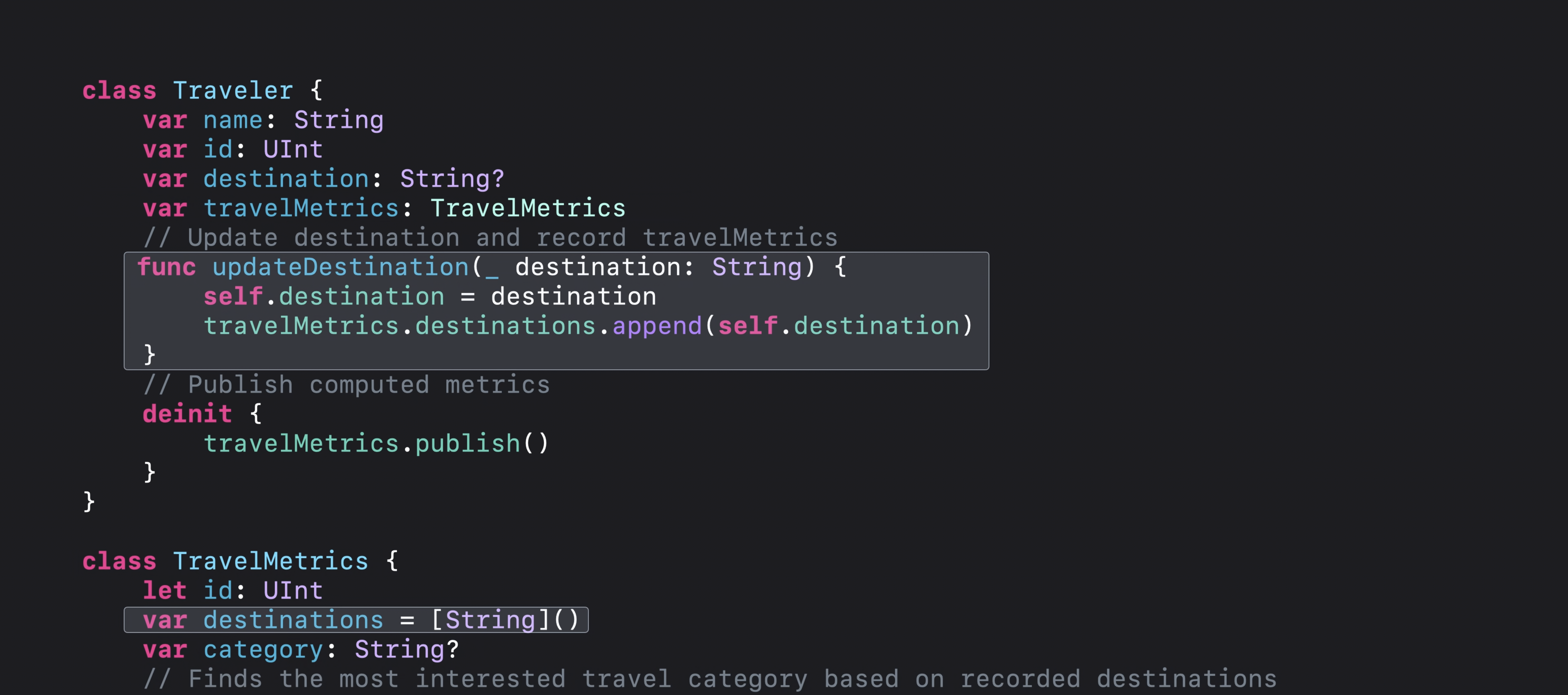The width and height of the screenshot is (1568, 695).
Task: Click the 'Publish computed metrics' comment
Action: pyautogui.click(x=346, y=385)
